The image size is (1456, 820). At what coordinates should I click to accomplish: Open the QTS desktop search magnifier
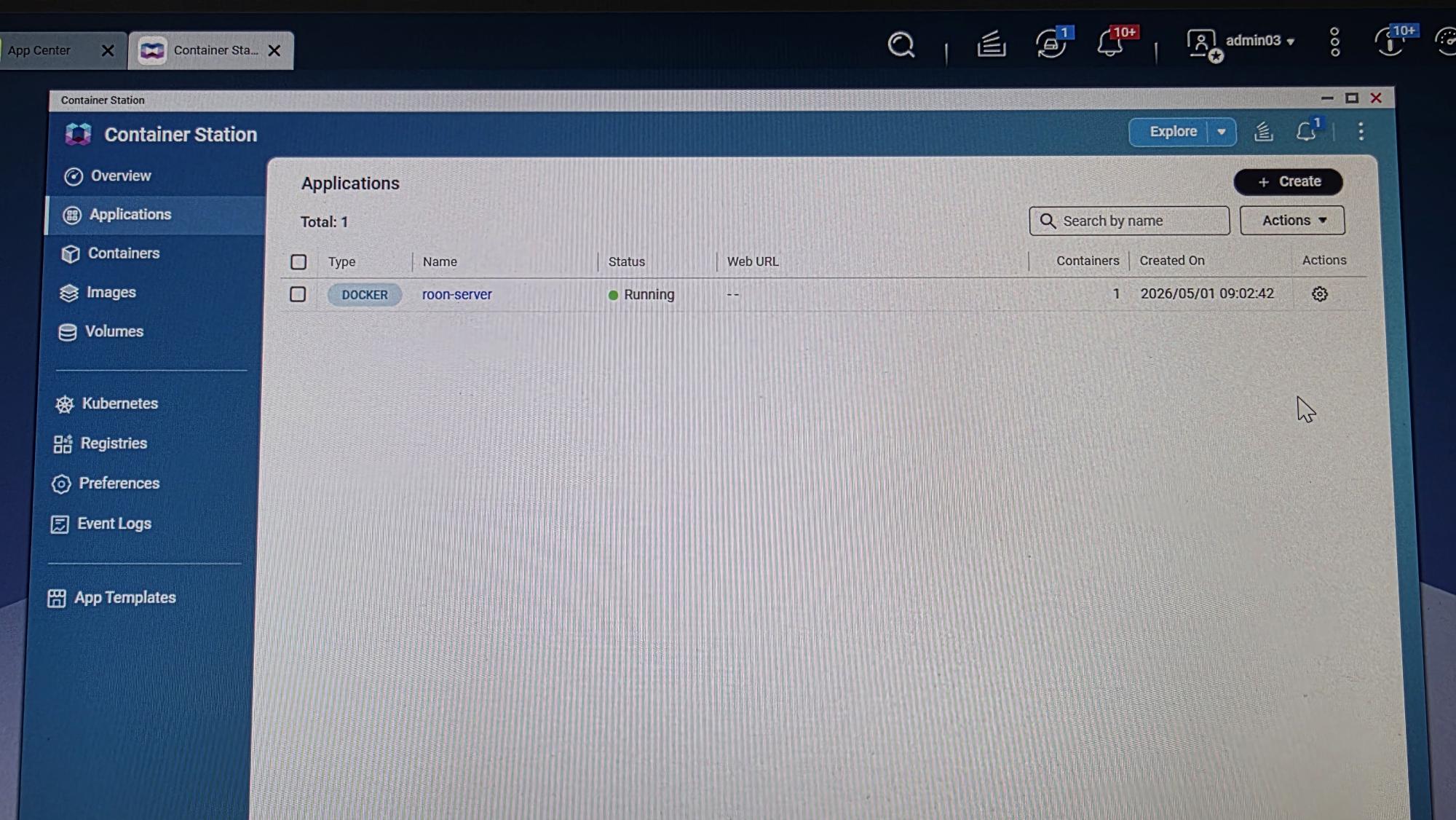901,45
